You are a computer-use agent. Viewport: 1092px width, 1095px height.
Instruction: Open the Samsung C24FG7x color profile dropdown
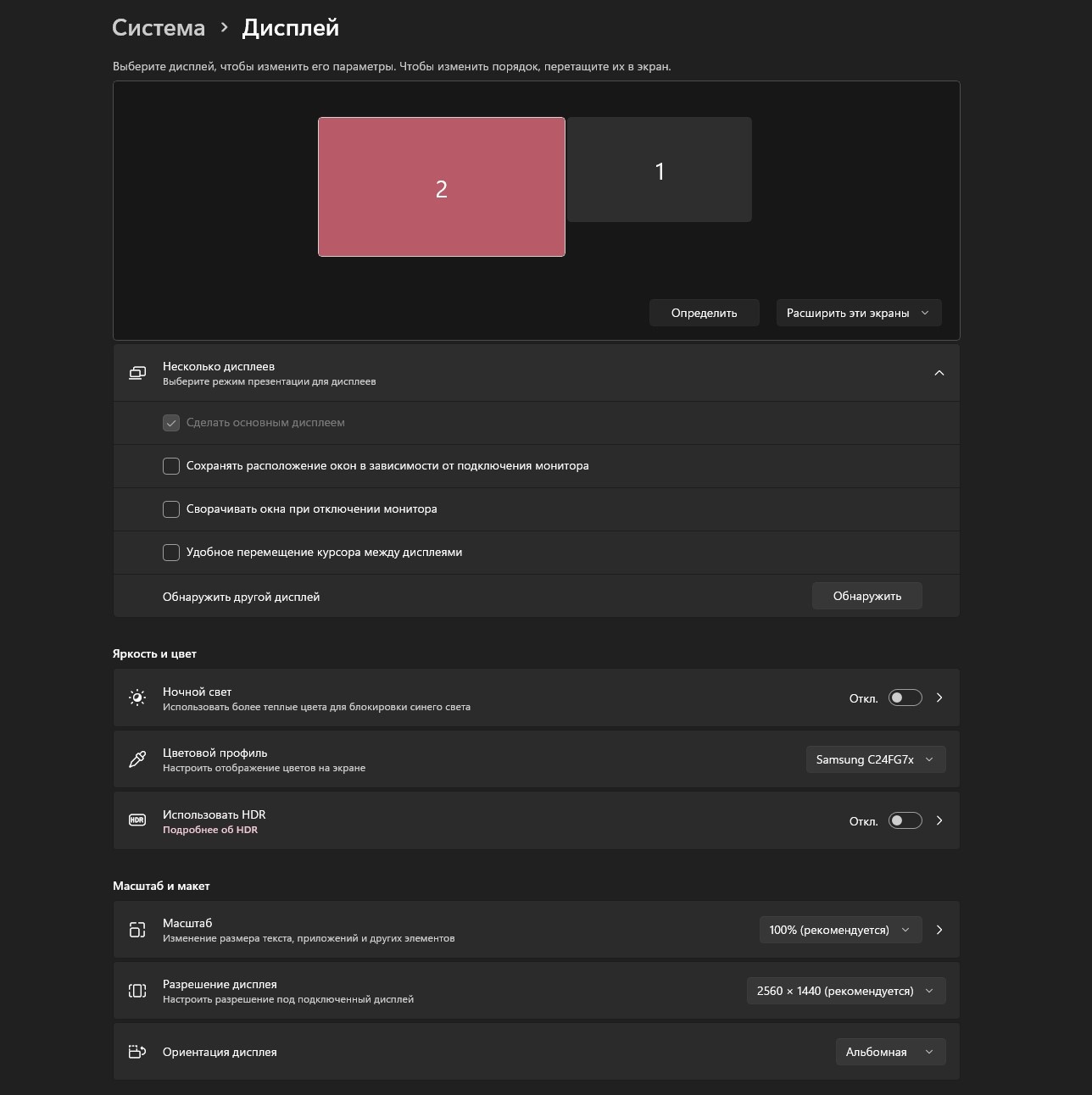(x=876, y=759)
